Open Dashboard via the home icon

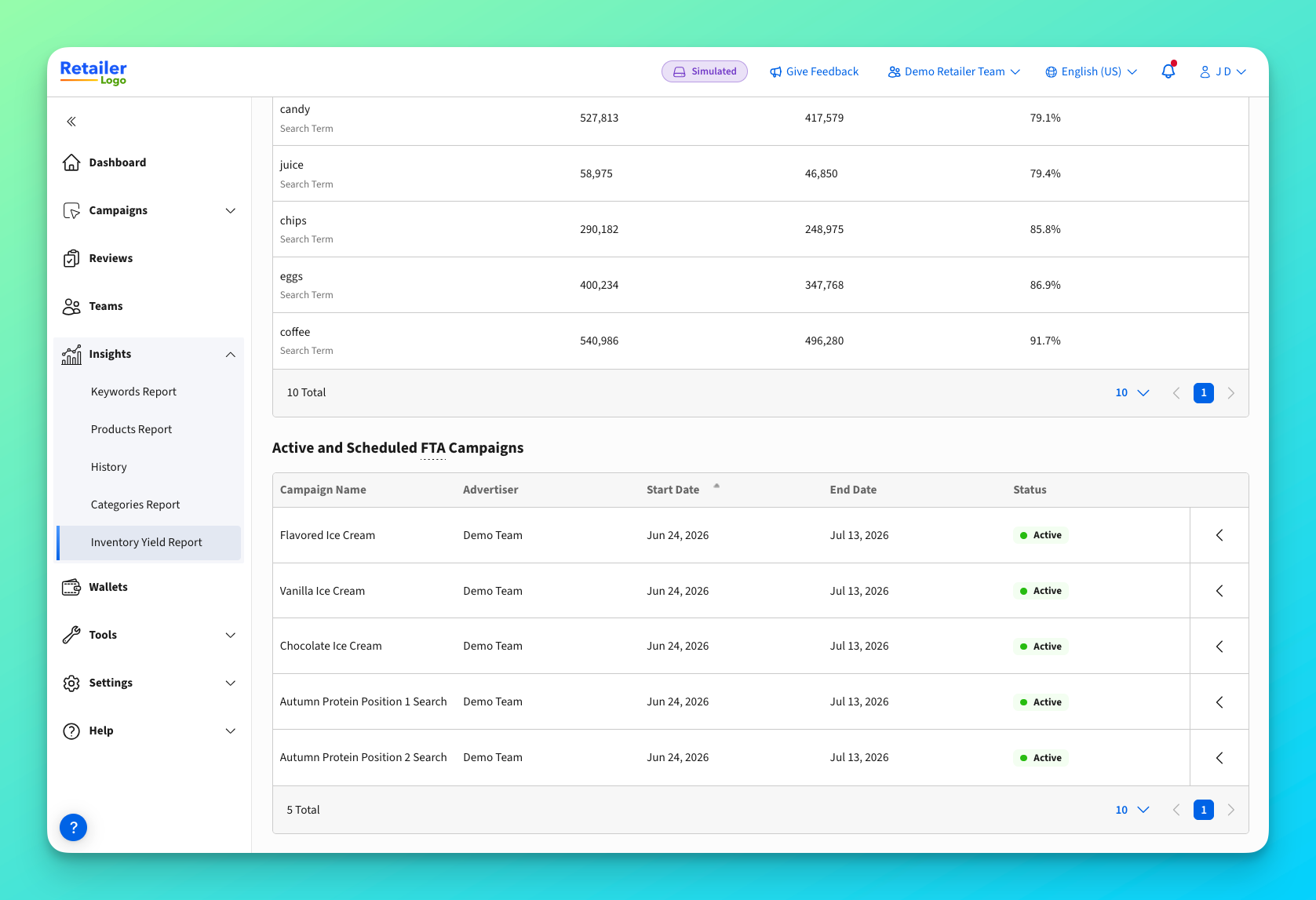pyautogui.click(x=71, y=162)
